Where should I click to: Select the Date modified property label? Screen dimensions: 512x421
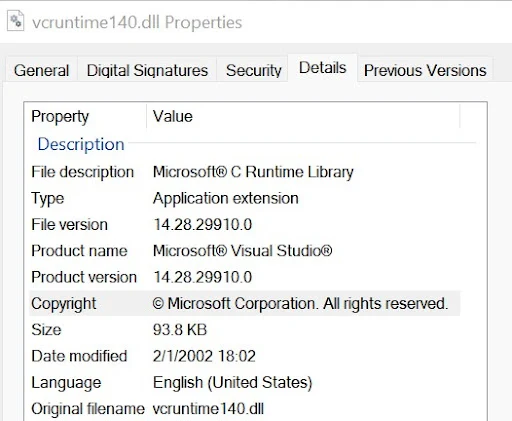(x=79, y=356)
